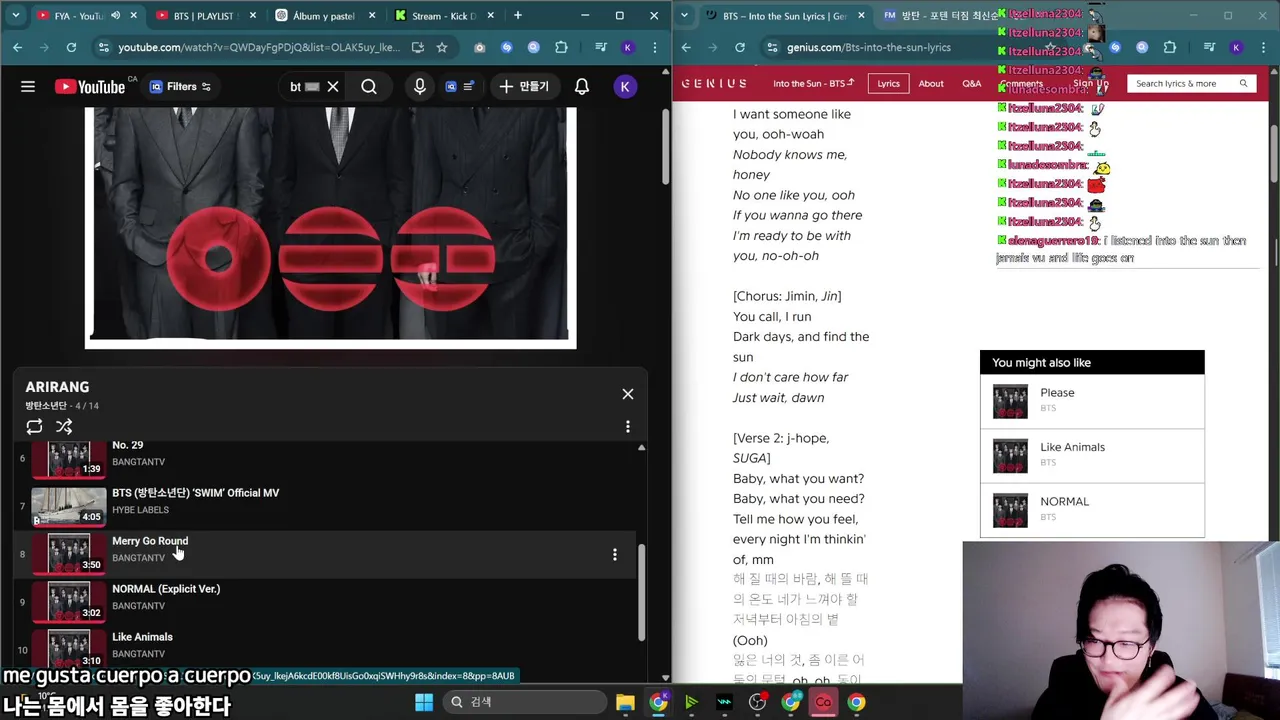The width and height of the screenshot is (1280, 720).
Task: Click the playlist scrollbar up arrow
Action: click(641, 447)
